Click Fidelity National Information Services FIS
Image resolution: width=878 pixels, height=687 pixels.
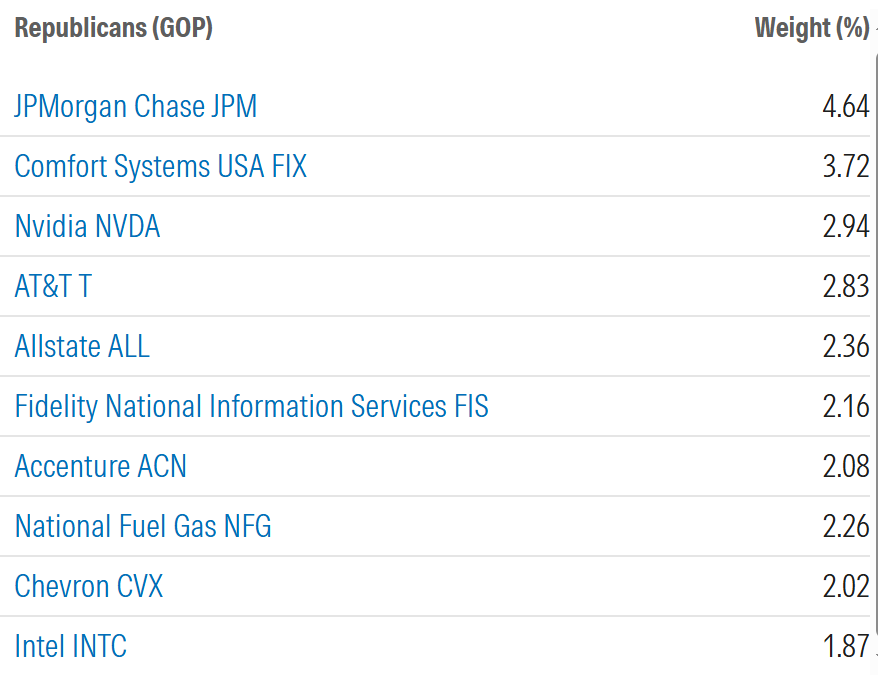point(251,406)
